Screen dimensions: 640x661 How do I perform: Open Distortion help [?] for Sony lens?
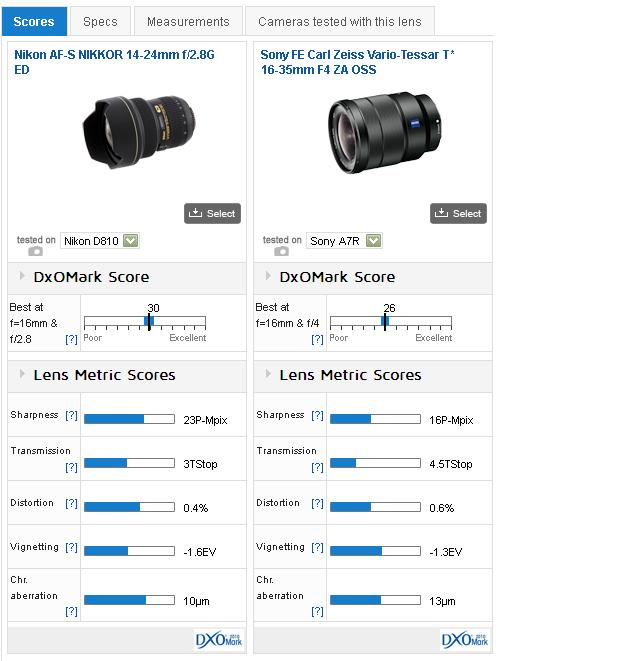(x=317, y=503)
